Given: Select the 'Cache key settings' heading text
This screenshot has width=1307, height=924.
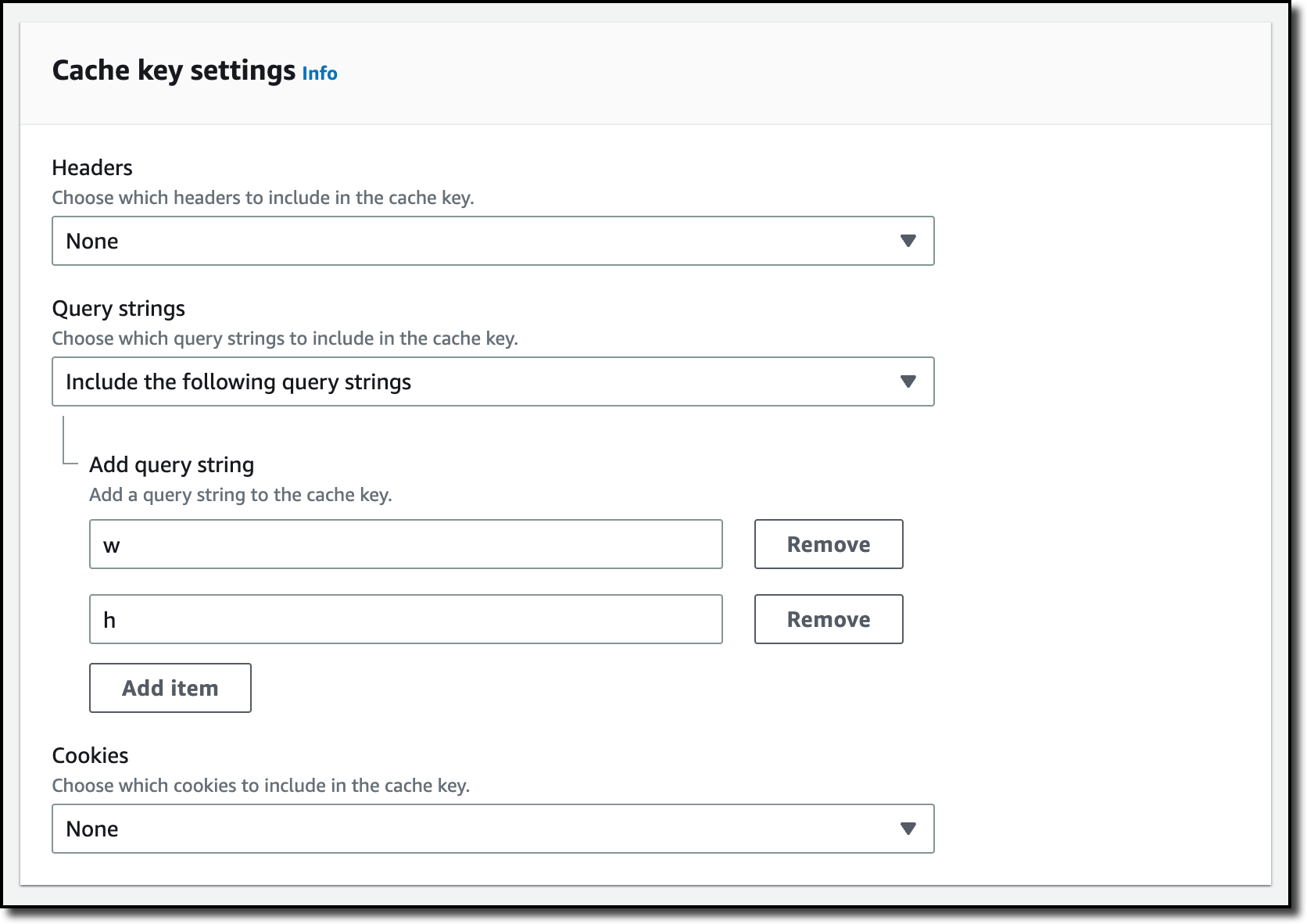Looking at the screenshot, I should (x=174, y=70).
